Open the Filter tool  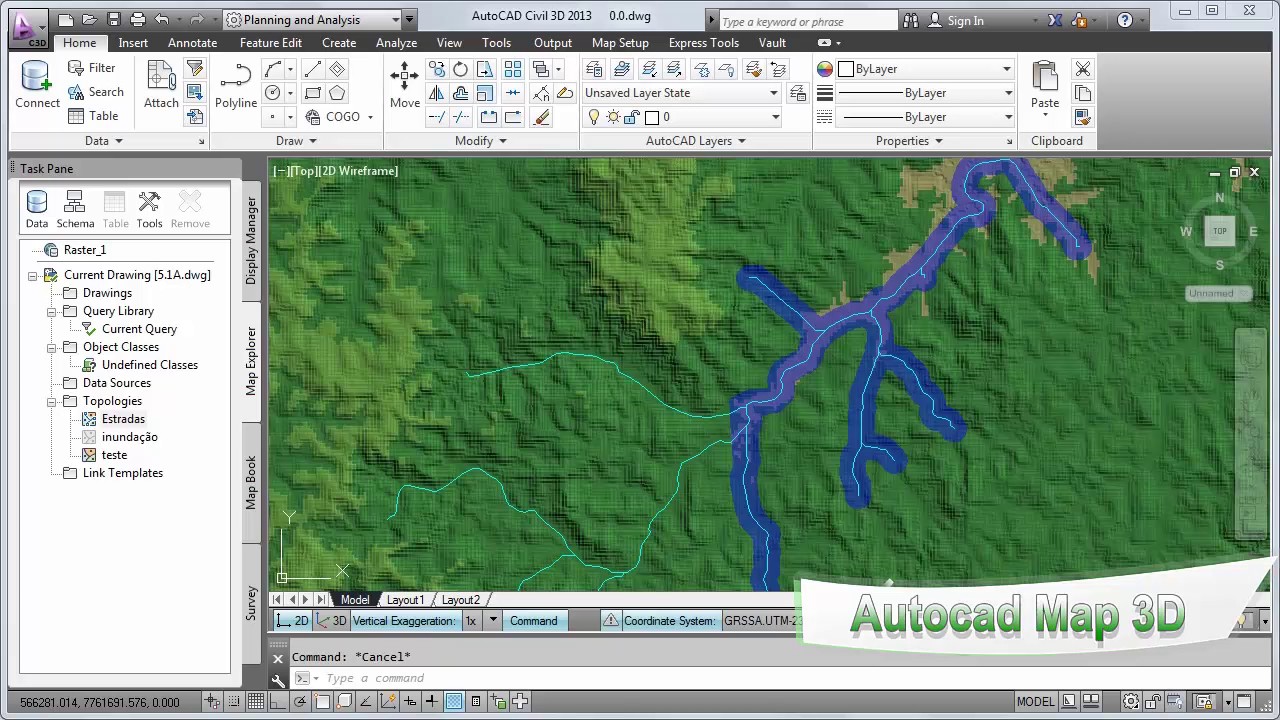(91, 68)
